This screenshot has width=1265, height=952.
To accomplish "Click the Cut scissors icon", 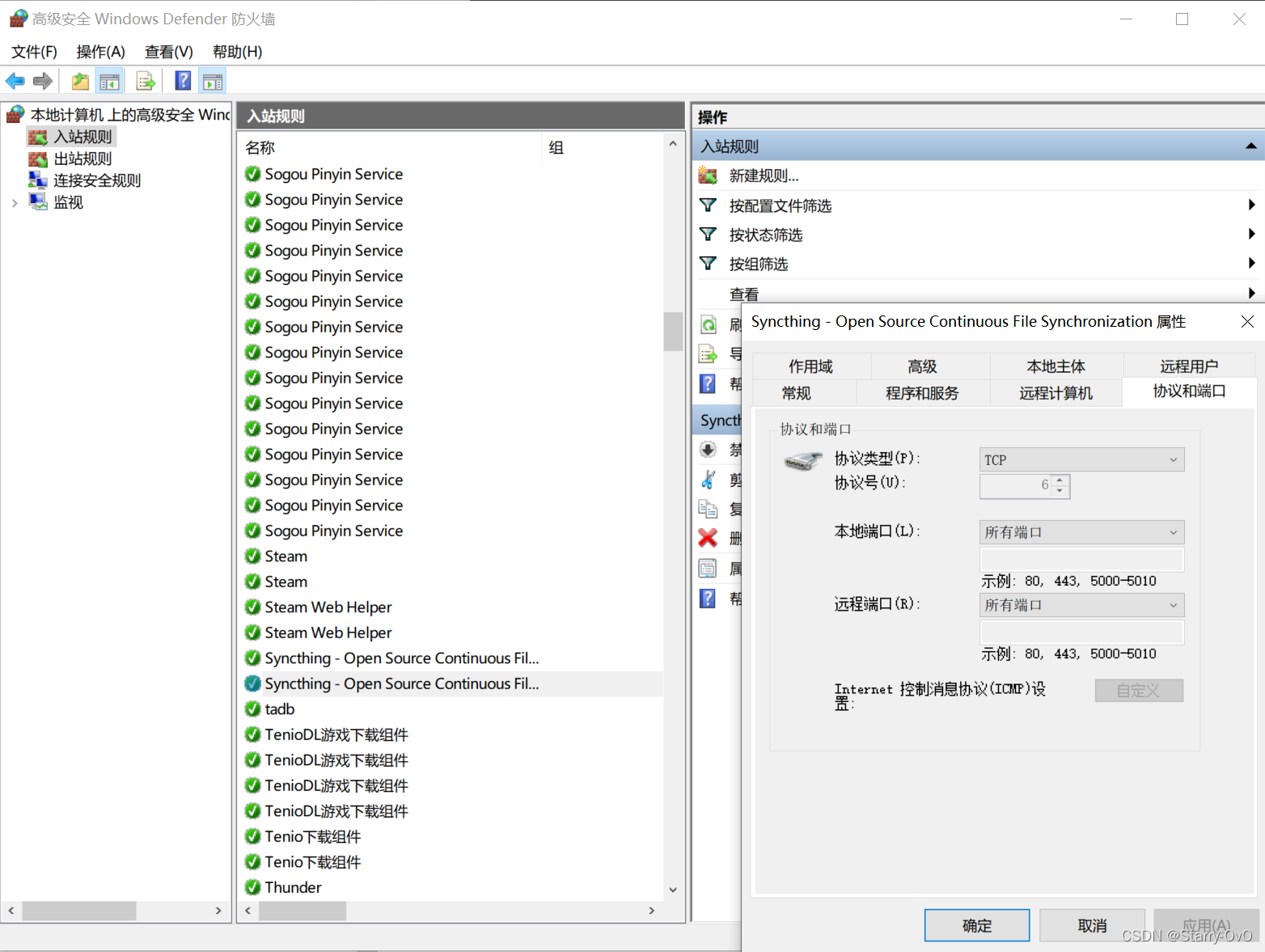I will tap(708, 480).
